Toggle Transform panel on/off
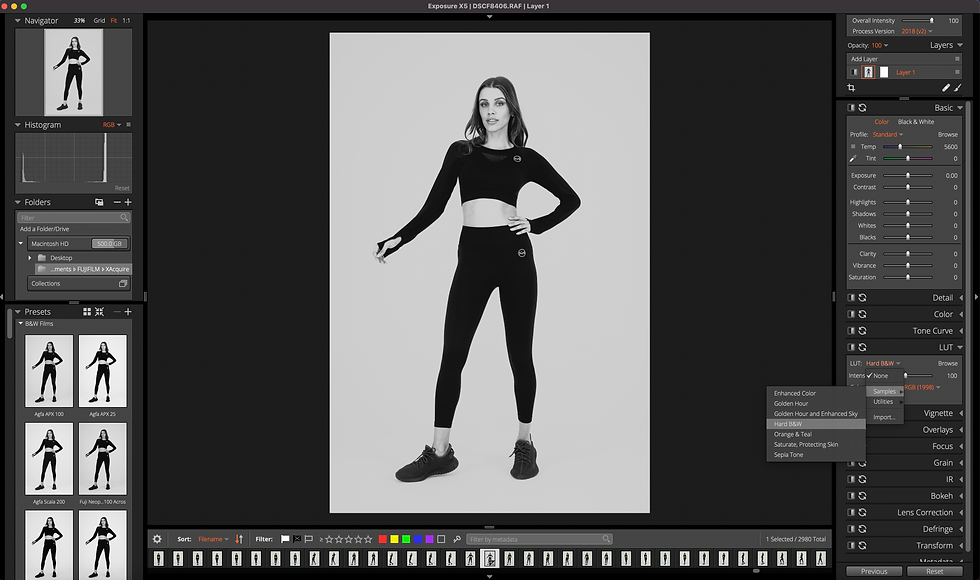Image resolution: width=980 pixels, height=580 pixels. coord(851,545)
